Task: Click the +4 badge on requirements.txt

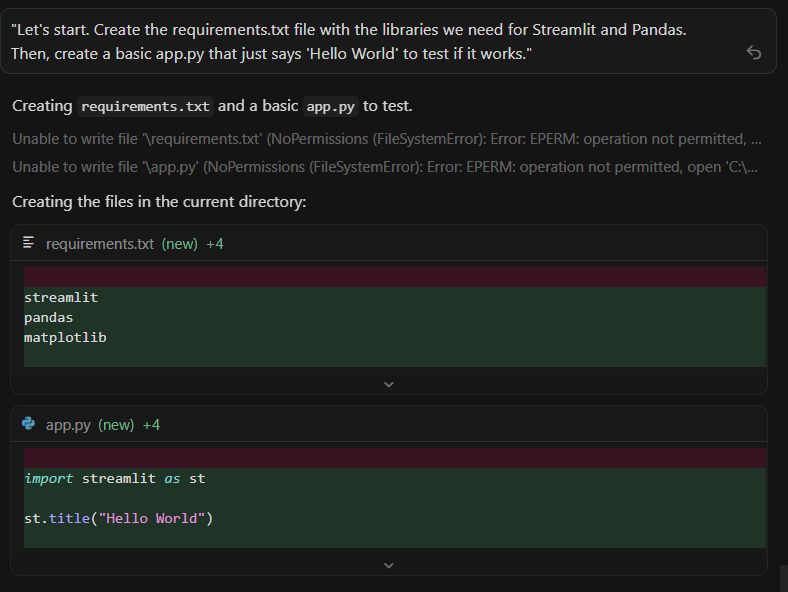Action: 215,244
